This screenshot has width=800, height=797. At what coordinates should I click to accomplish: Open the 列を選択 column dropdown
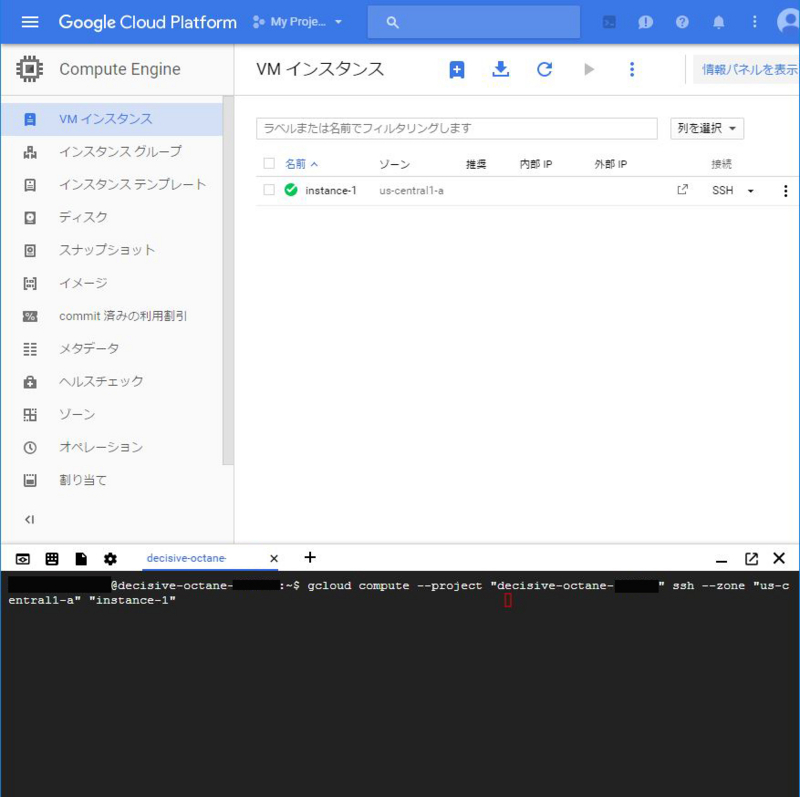click(707, 128)
